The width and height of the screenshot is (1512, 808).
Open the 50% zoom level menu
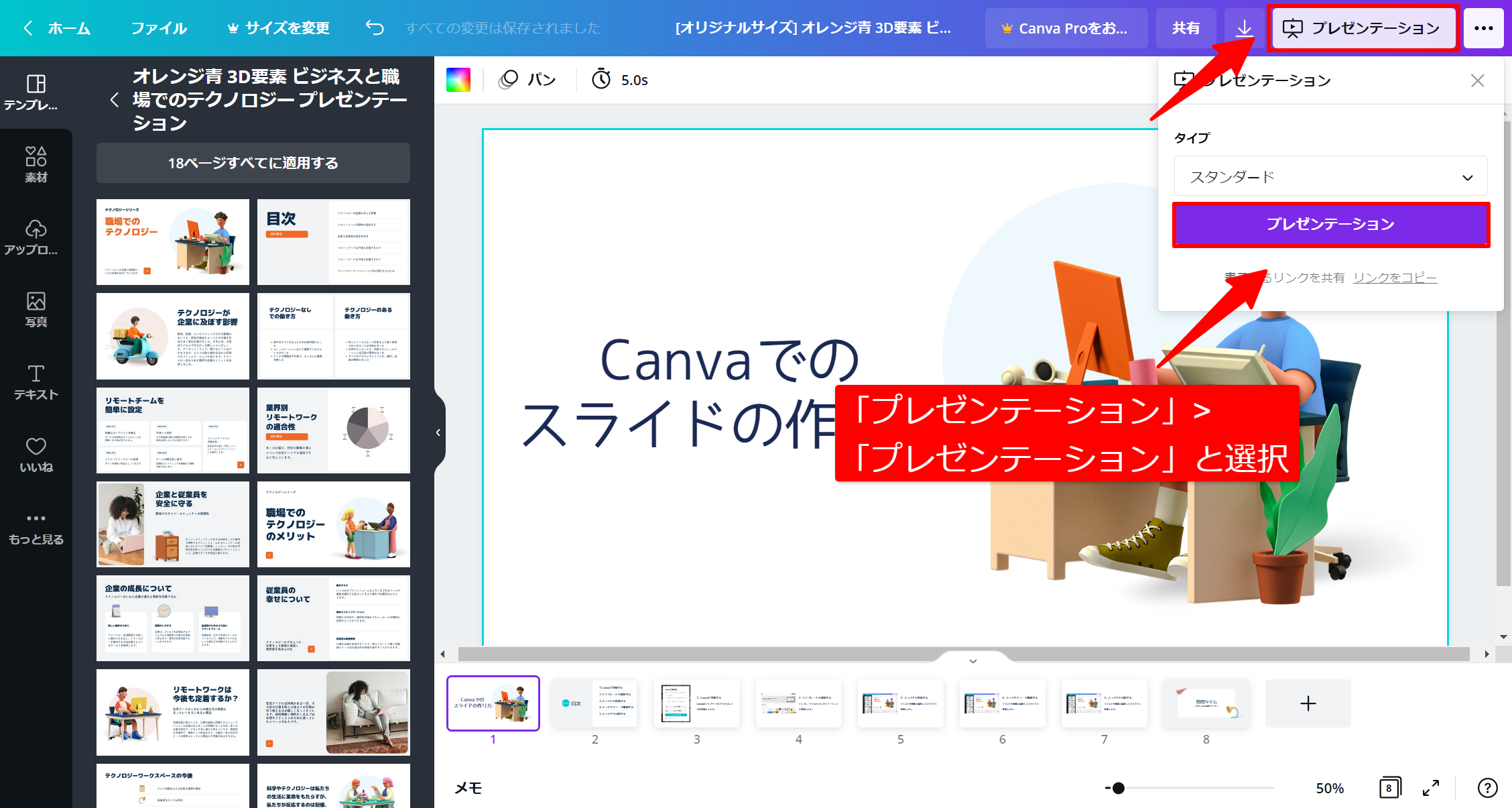point(1330,788)
